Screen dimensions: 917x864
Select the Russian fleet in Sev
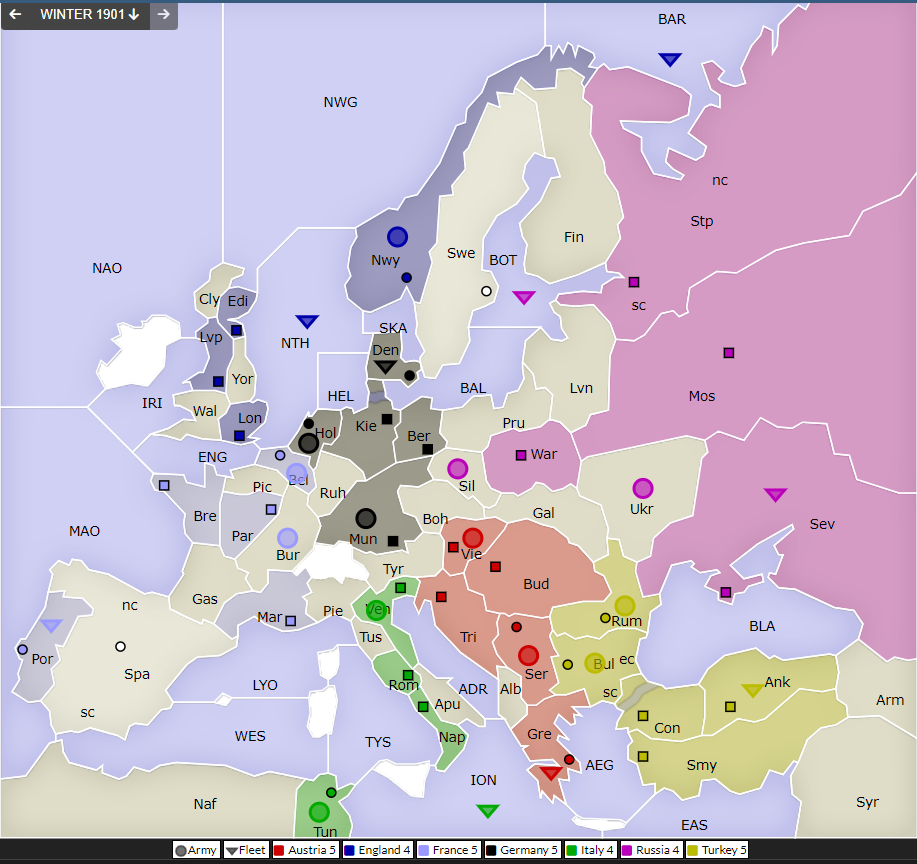[775, 495]
